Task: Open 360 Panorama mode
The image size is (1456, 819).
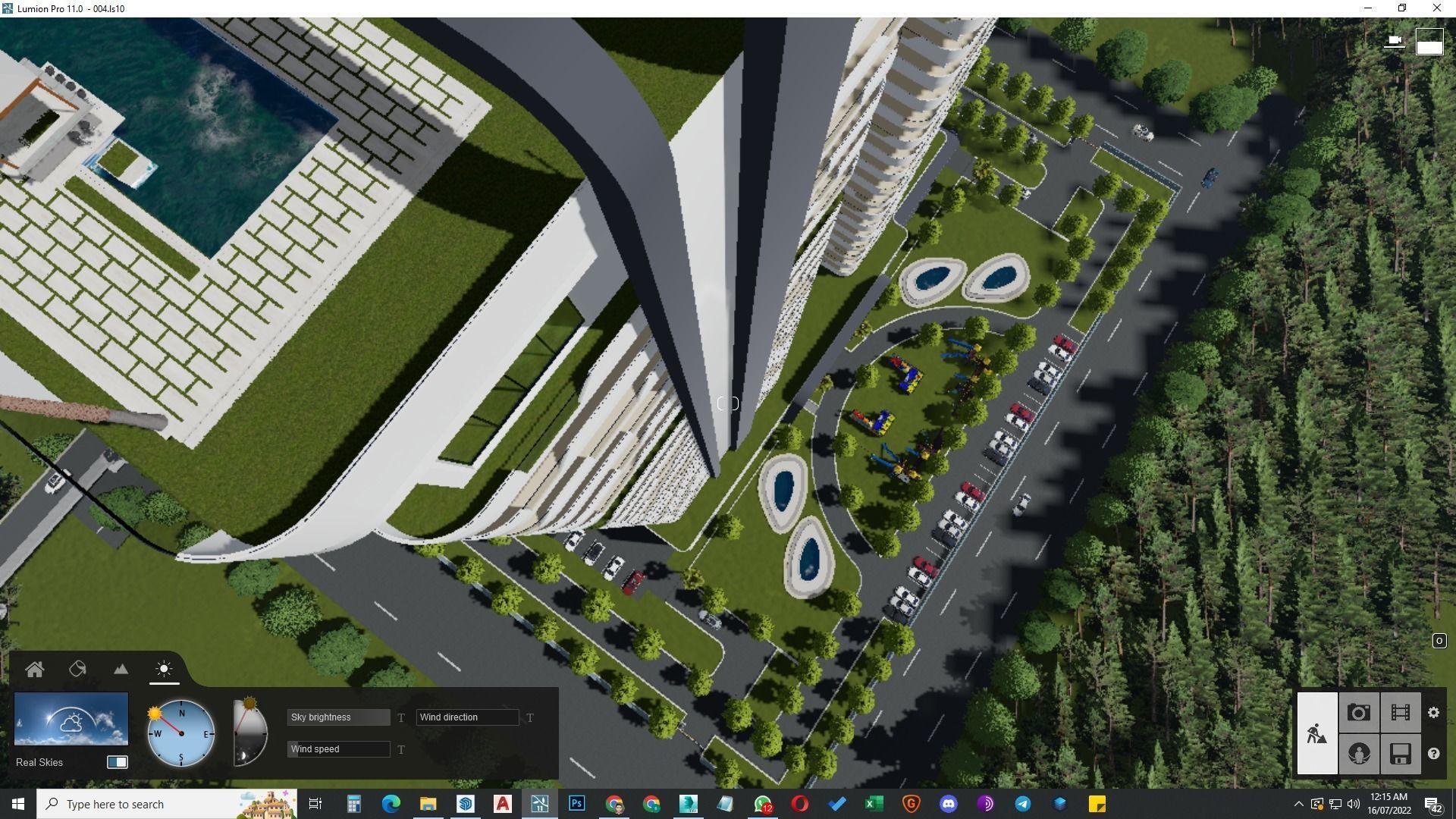Action: [1358, 754]
